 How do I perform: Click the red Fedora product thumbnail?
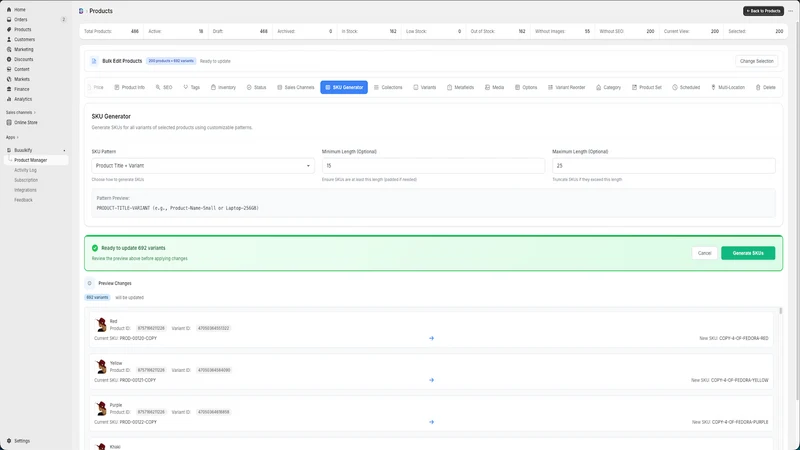101,324
